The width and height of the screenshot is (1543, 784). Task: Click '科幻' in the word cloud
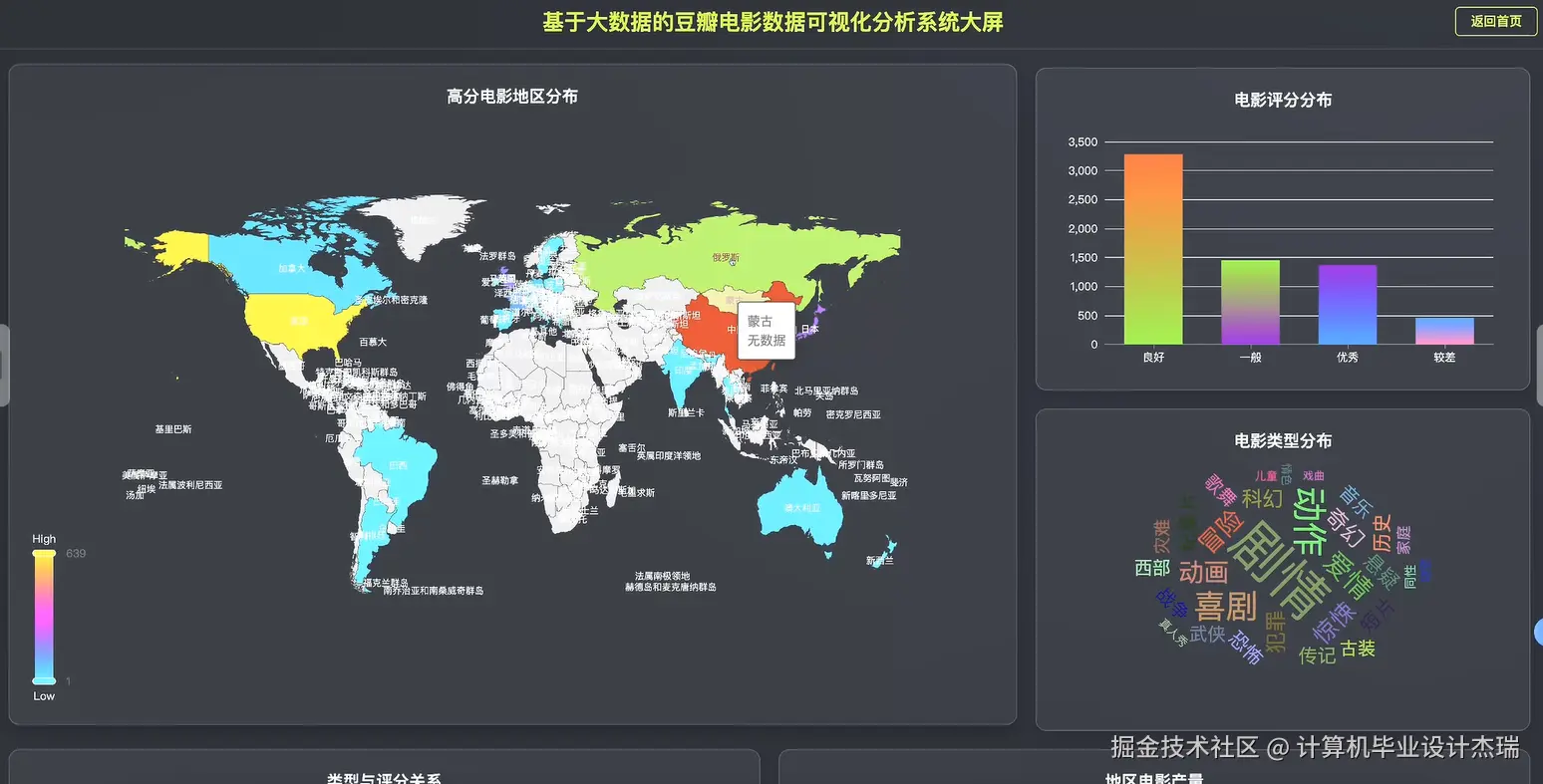(x=1261, y=500)
